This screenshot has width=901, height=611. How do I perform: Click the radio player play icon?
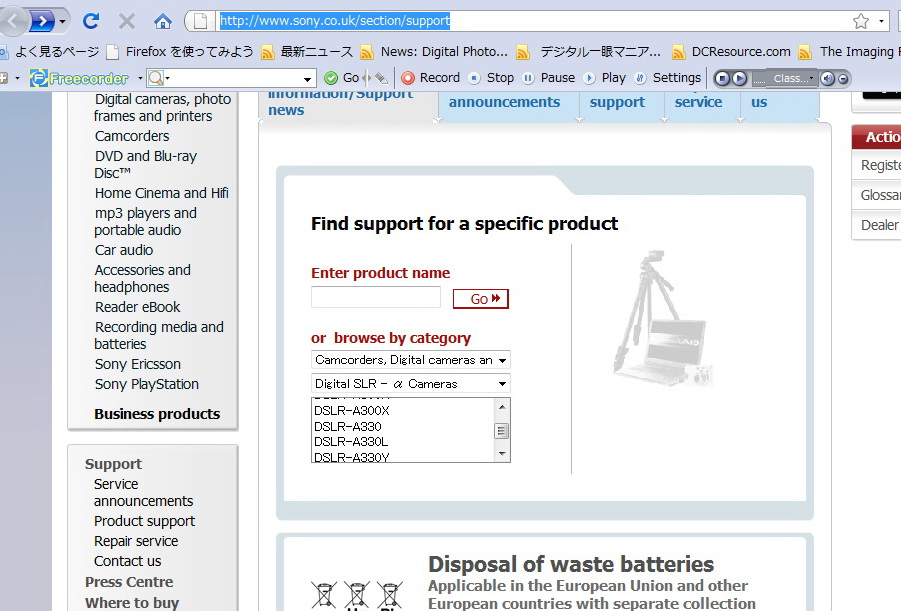click(x=739, y=78)
